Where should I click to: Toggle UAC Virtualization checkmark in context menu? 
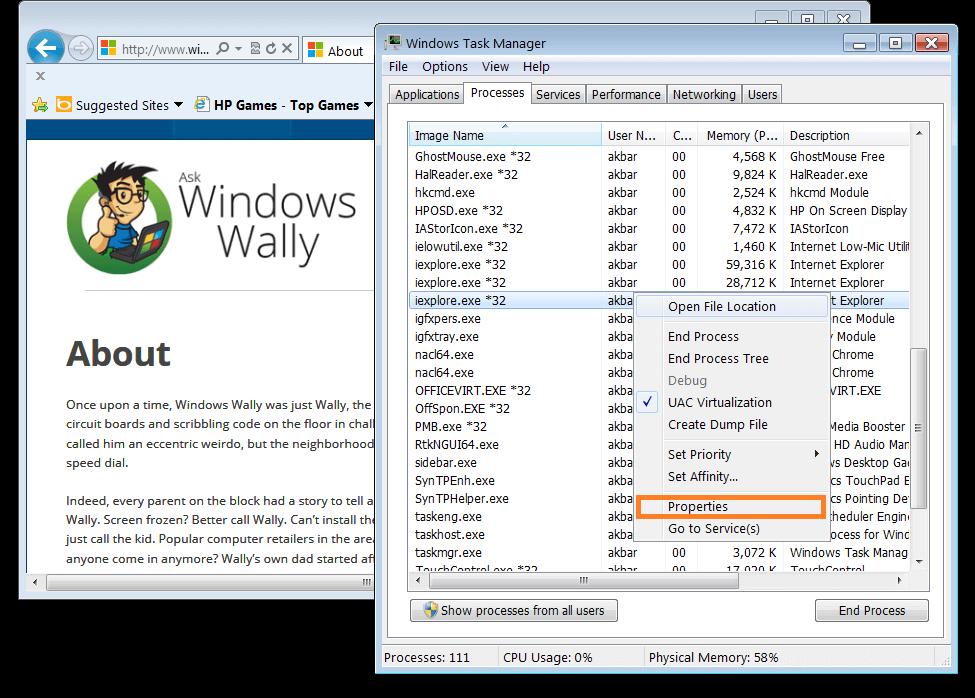(647, 402)
